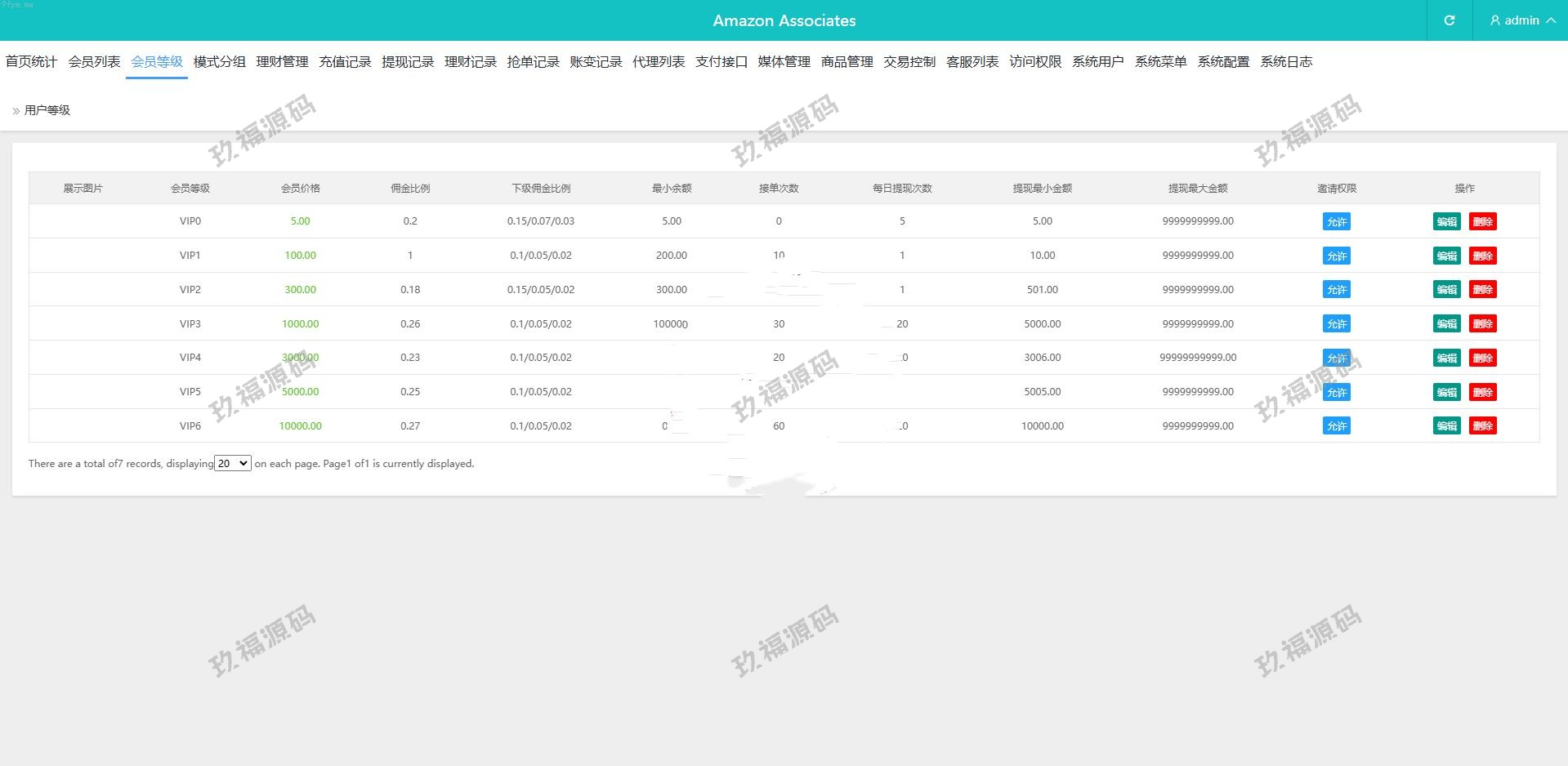Toggle 允许 invite permission for VIP3

click(x=1336, y=323)
